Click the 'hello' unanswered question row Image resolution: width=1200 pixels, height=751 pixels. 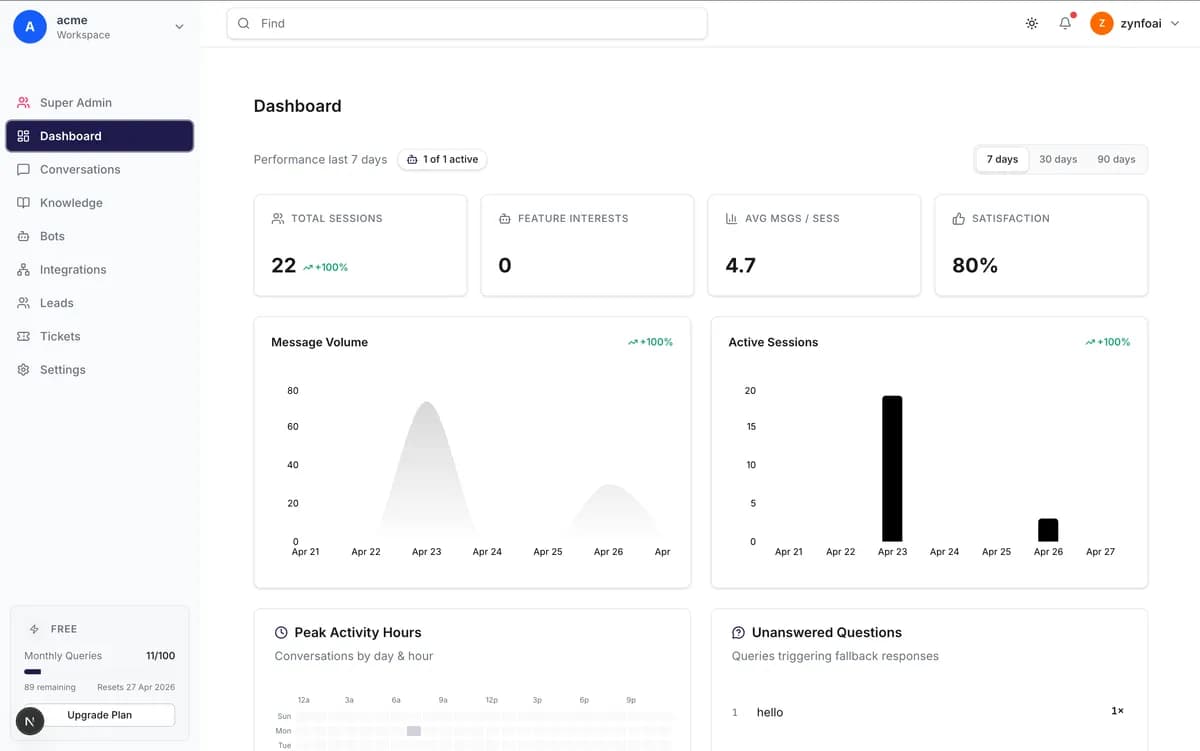[x=929, y=712]
